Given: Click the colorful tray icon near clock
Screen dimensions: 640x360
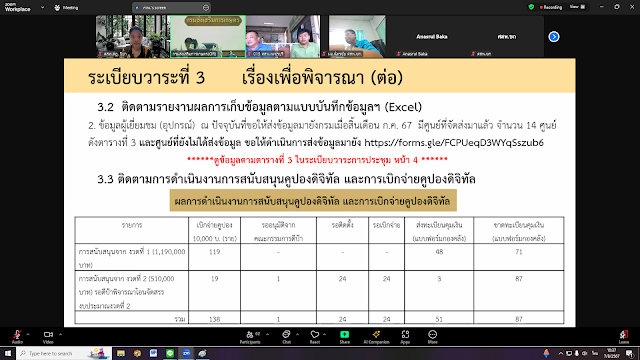Looking at the screenshot, I should click(x=546, y=353).
